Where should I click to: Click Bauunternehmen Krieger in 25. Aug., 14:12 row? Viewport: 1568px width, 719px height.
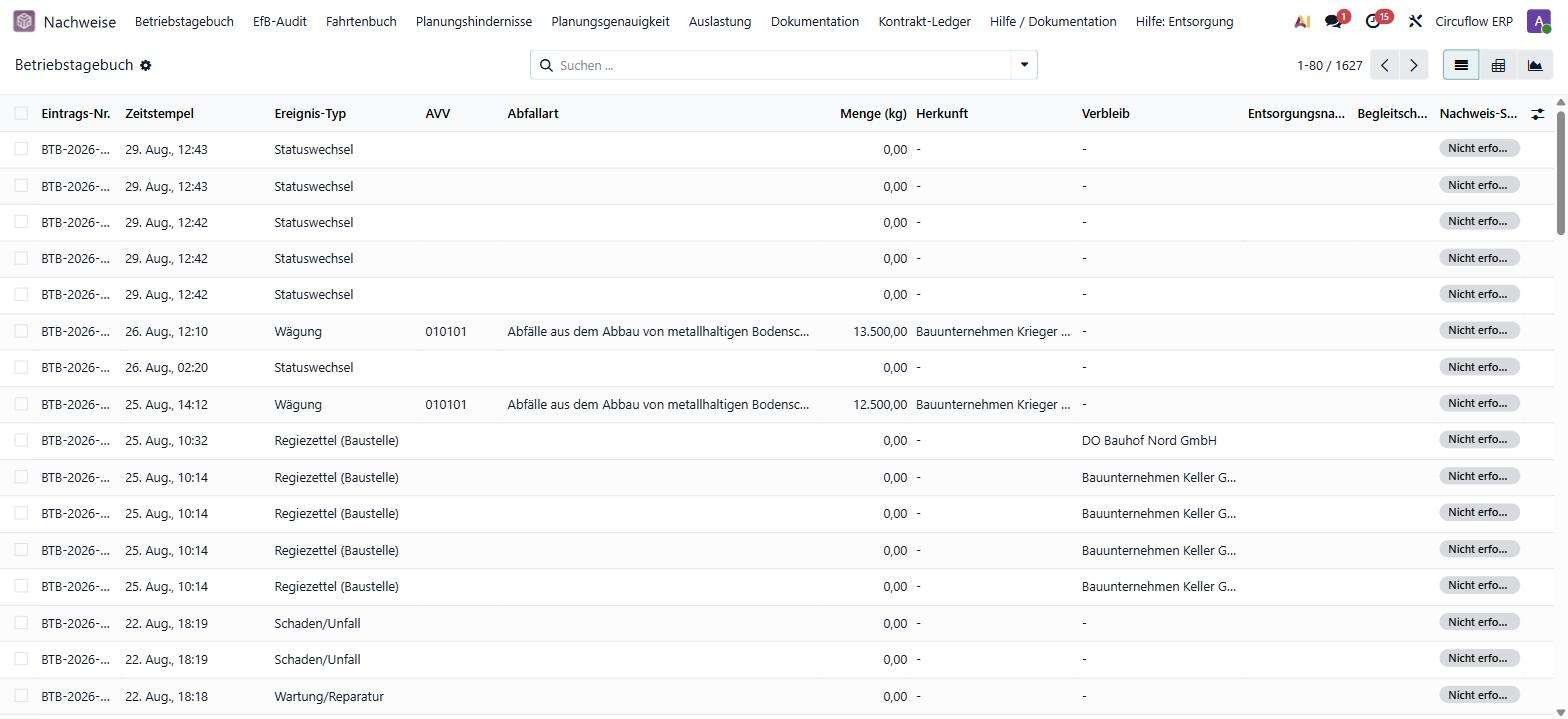click(x=993, y=404)
